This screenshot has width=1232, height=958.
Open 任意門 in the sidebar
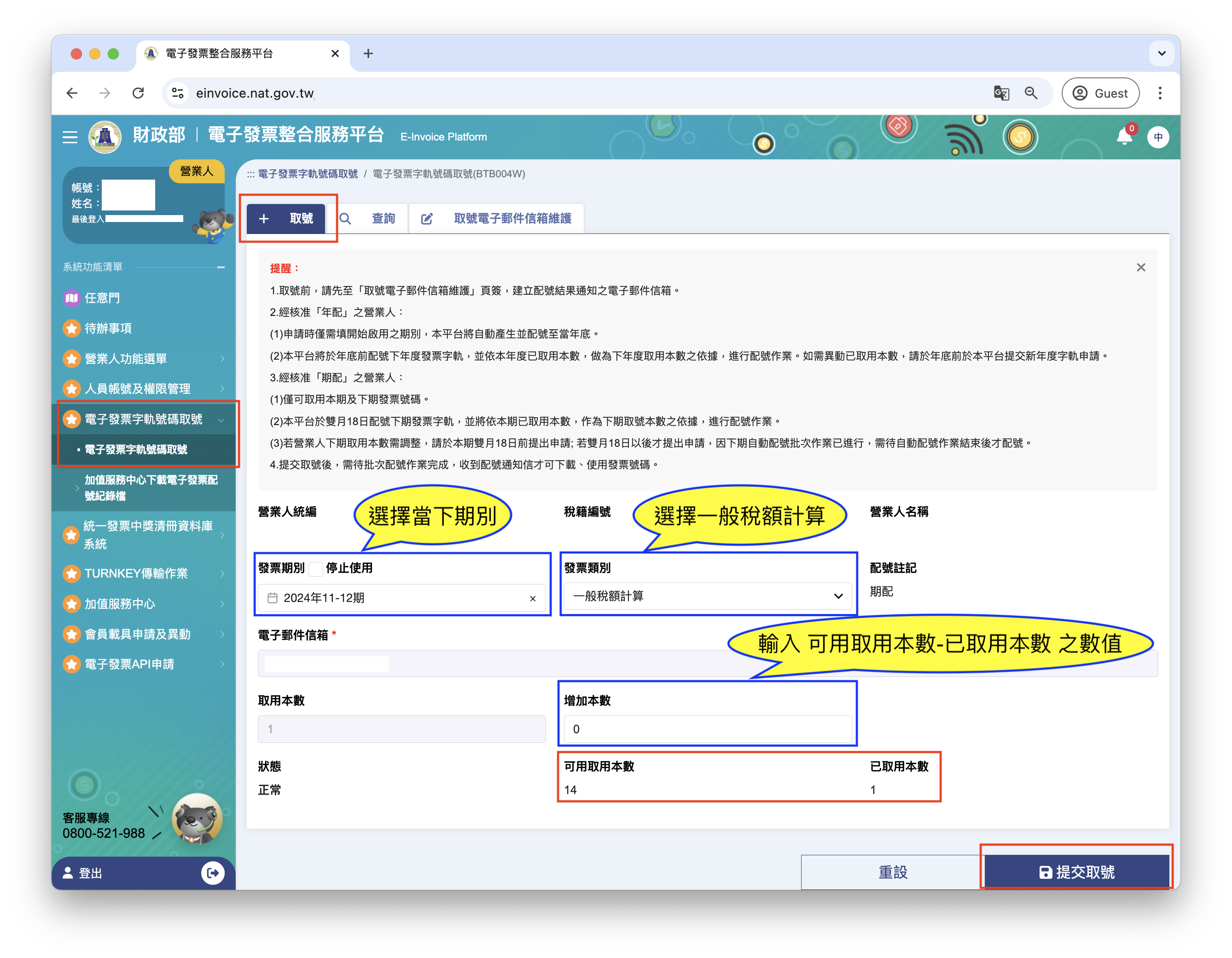tap(102, 298)
